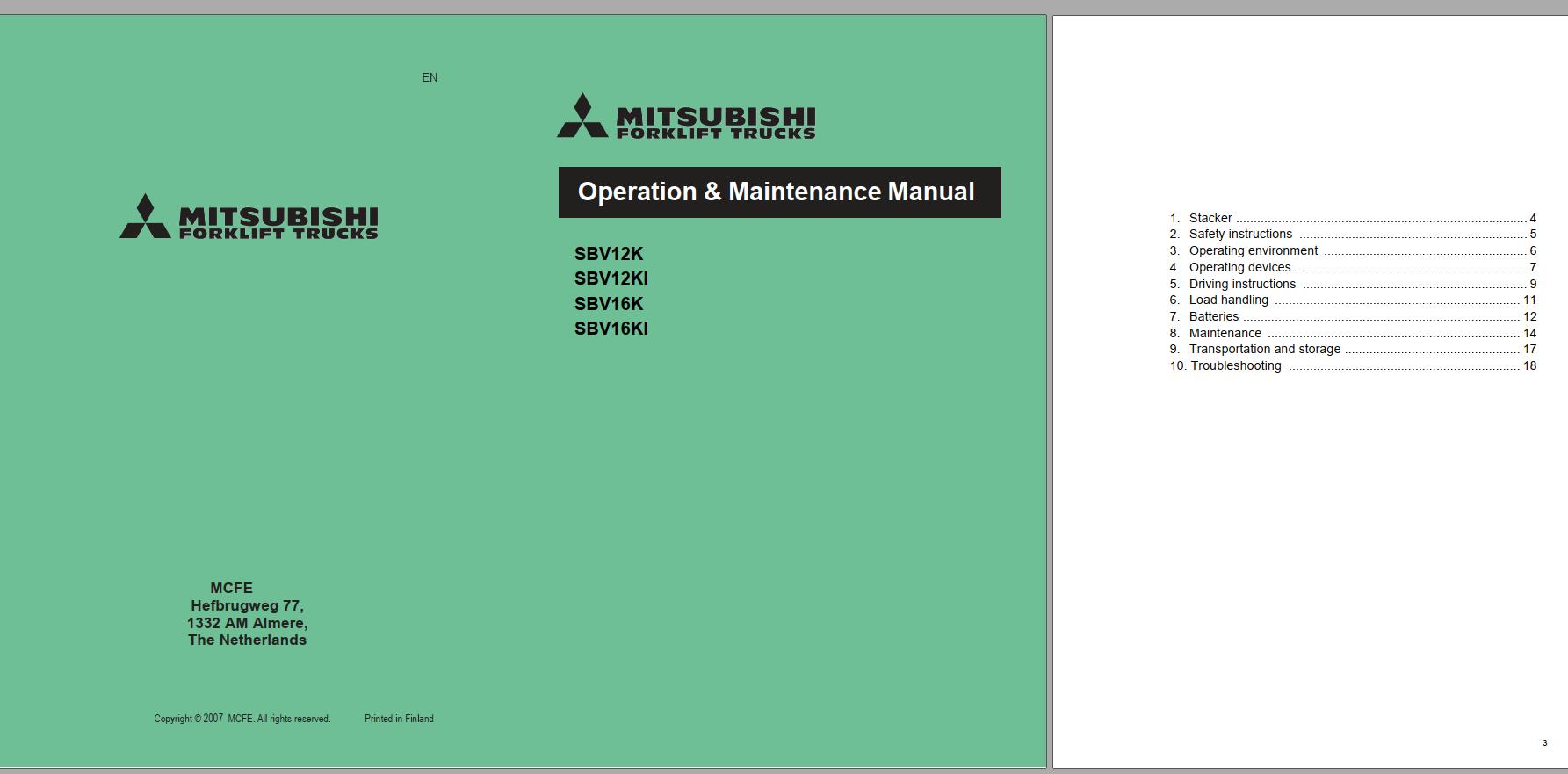Click the 'Operation & Maintenance Manual' title banner

(779, 192)
